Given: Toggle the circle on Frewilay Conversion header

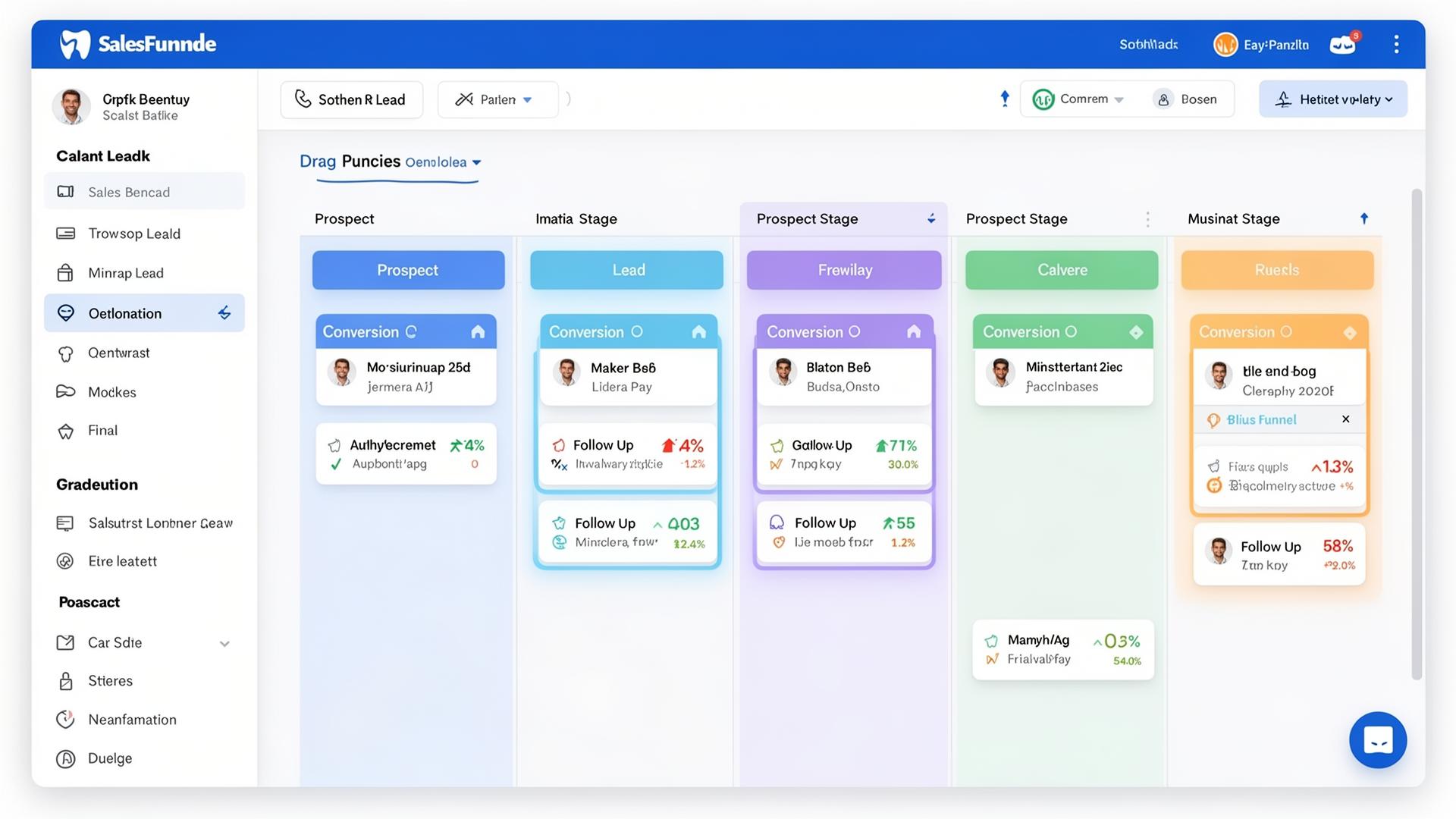Looking at the screenshot, I should tap(854, 332).
